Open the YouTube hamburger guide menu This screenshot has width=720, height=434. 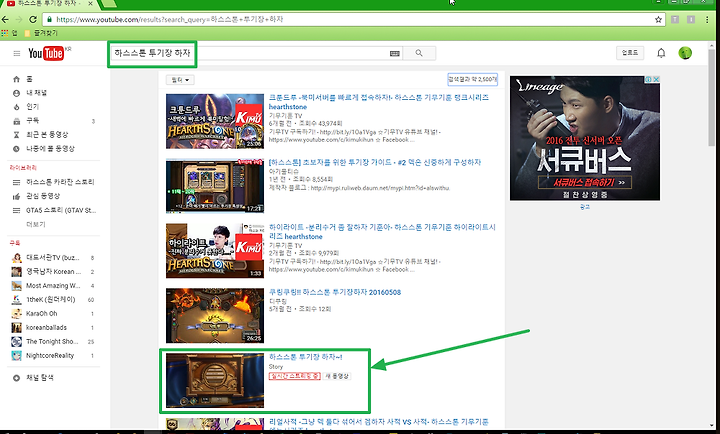click(17, 54)
